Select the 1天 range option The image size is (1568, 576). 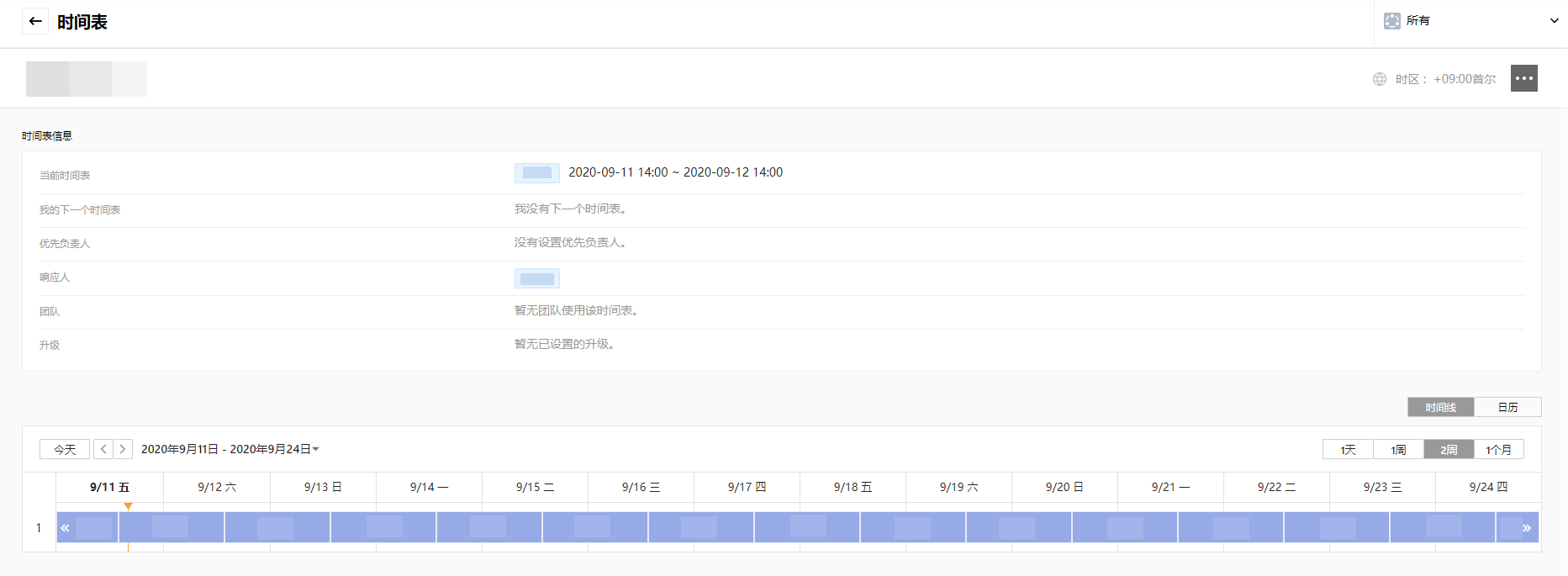click(x=1348, y=450)
